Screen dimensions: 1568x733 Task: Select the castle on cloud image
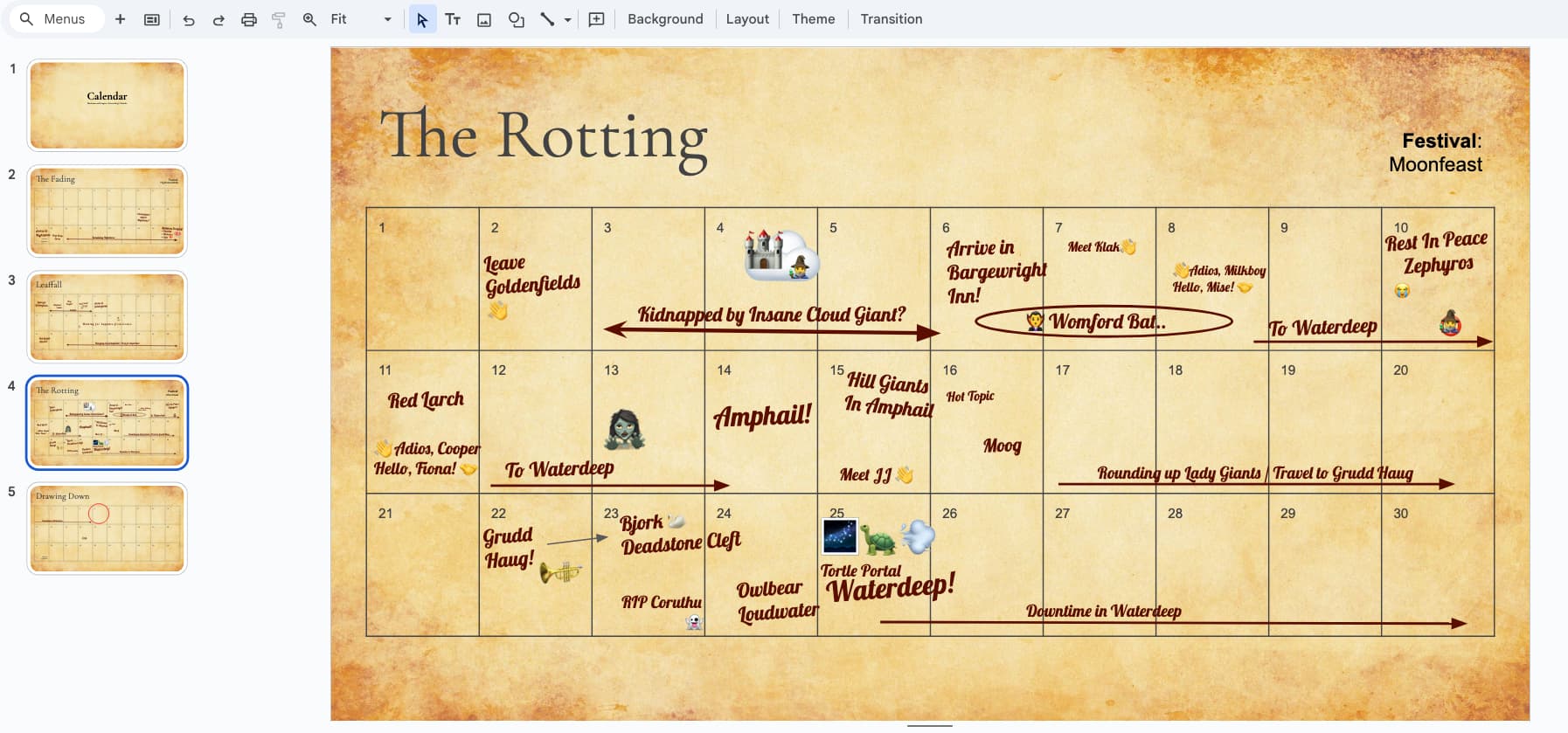point(781,254)
